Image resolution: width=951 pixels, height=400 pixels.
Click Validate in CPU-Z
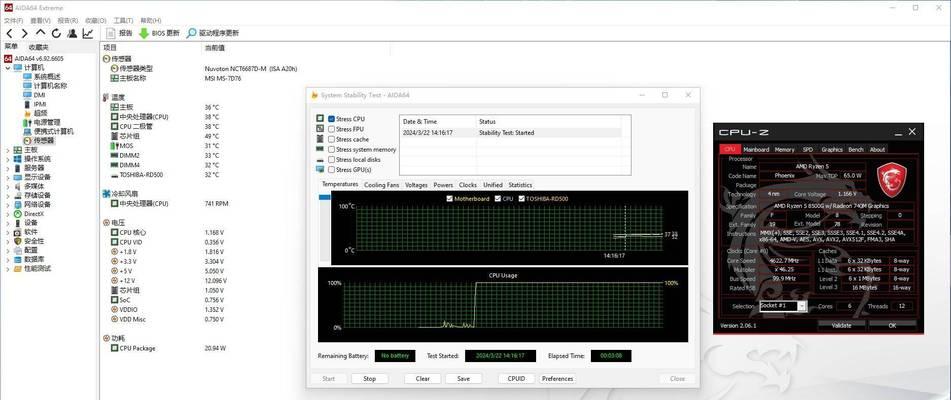tap(841, 325)
